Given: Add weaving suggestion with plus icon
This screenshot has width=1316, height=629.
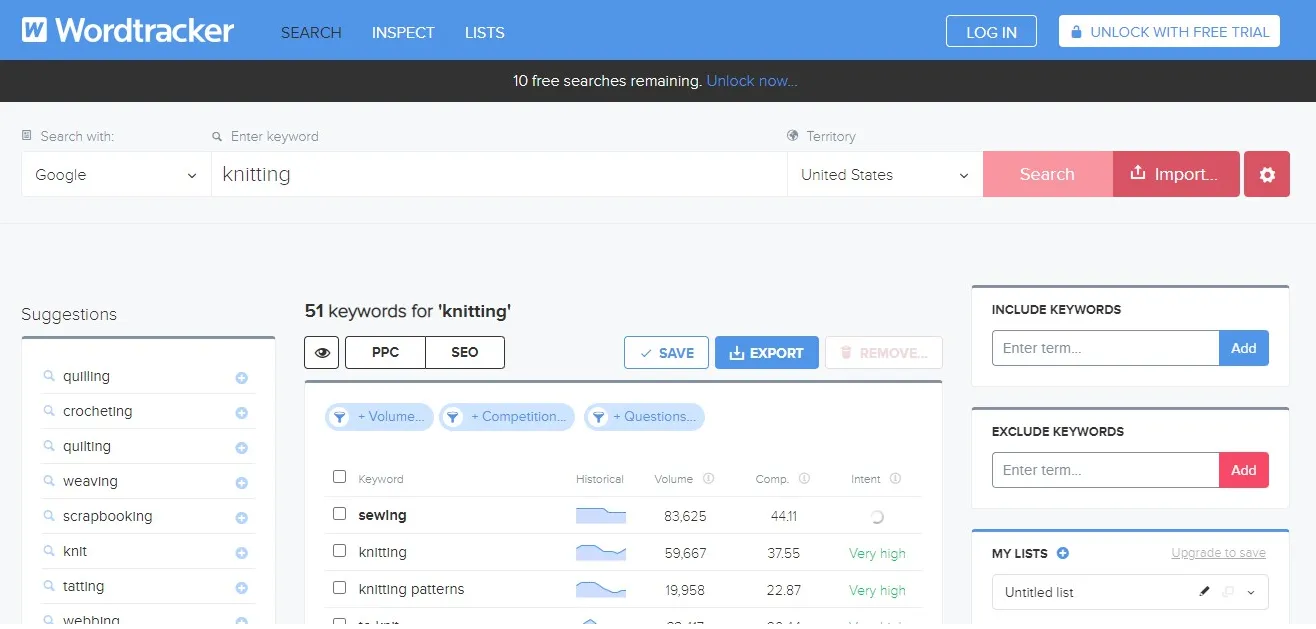Looking at the screenshot, I should (x=241, y=483).
